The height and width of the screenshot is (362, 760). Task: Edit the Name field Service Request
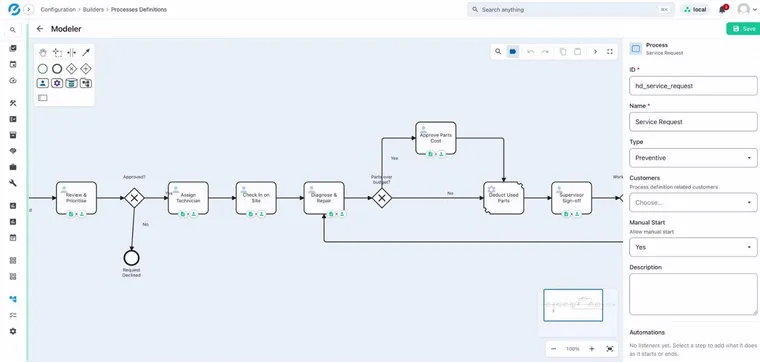693,122
